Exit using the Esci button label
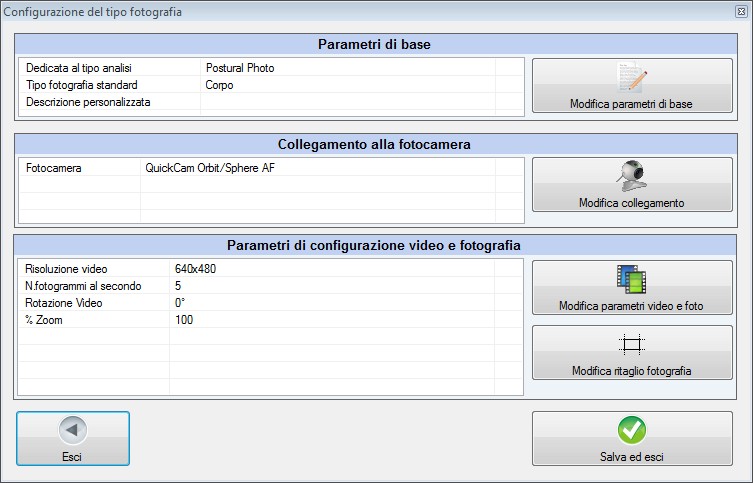Screen dimensions: 753x483 tap(72, 457)
